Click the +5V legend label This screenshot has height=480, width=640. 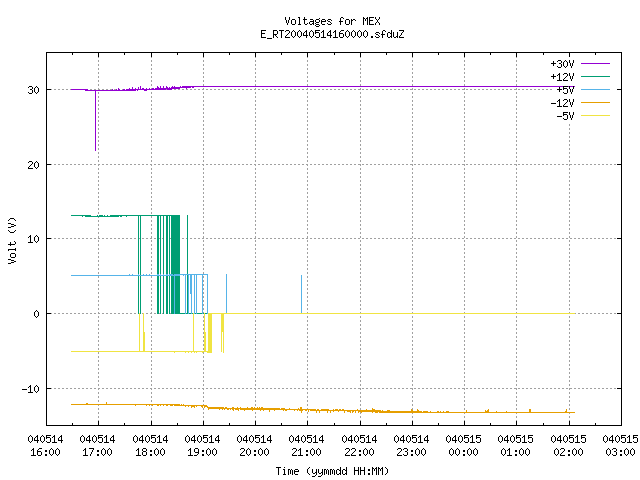click(565, 90)
